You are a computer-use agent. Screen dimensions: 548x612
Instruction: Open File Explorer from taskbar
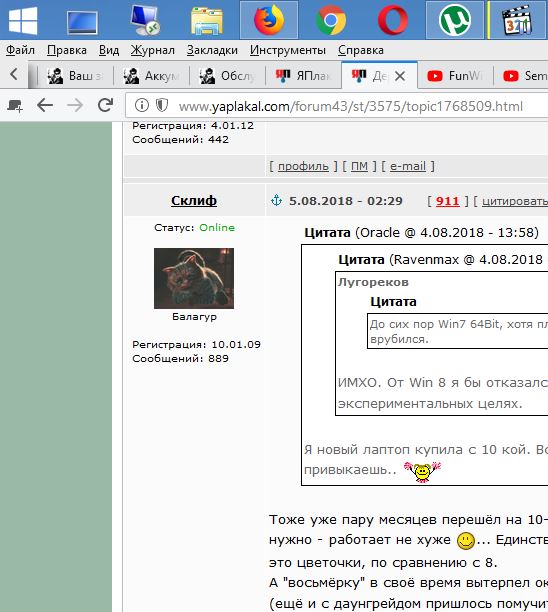pyautogui.click(x=207, y=21)
